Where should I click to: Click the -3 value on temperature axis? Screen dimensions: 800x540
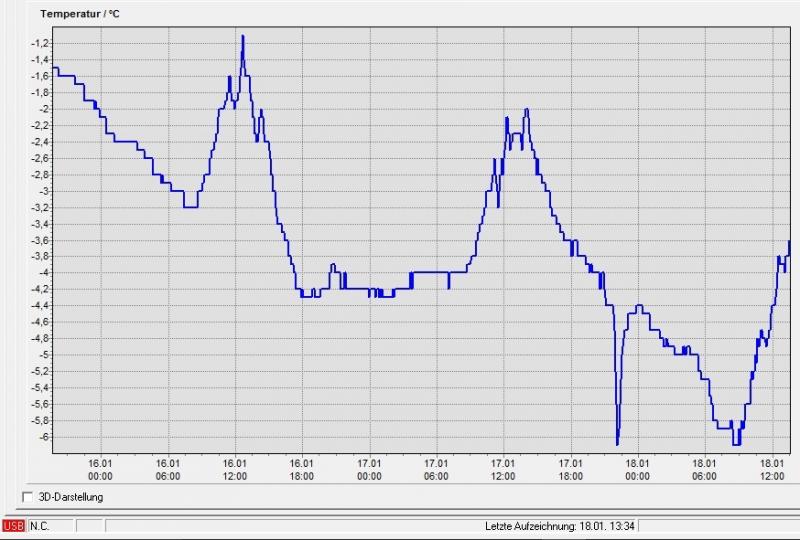point(43,191)
